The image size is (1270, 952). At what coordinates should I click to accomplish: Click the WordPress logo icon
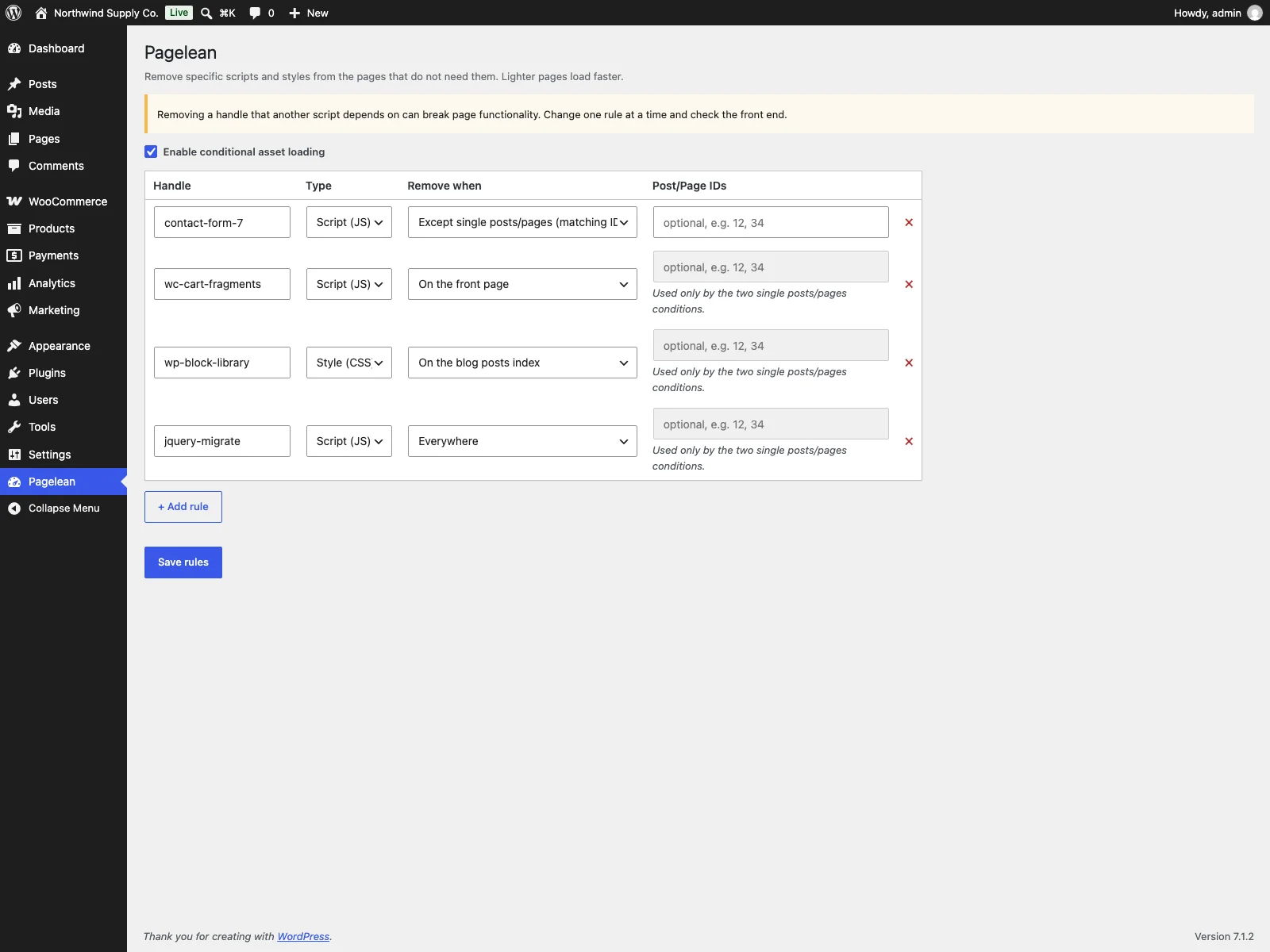[x=13, y=13]
